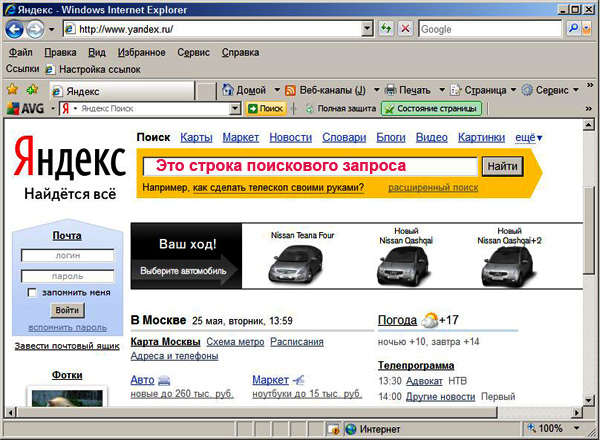This screenshot has height=440, width=600.
Task: Select the Новый Nissan Qashqai+2 car image
Action: coord(510,266)
